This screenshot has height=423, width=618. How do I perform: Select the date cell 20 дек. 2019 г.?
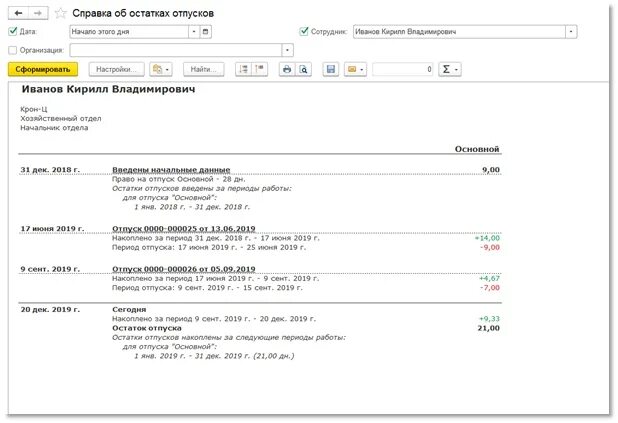[x=50, y=309]
